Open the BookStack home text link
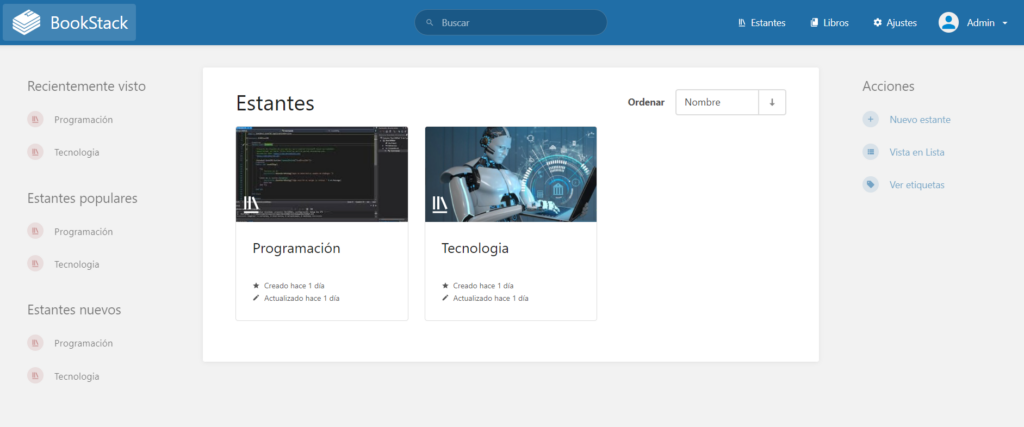This screenshot has width=1024, height=427. (x=89, y=23)
